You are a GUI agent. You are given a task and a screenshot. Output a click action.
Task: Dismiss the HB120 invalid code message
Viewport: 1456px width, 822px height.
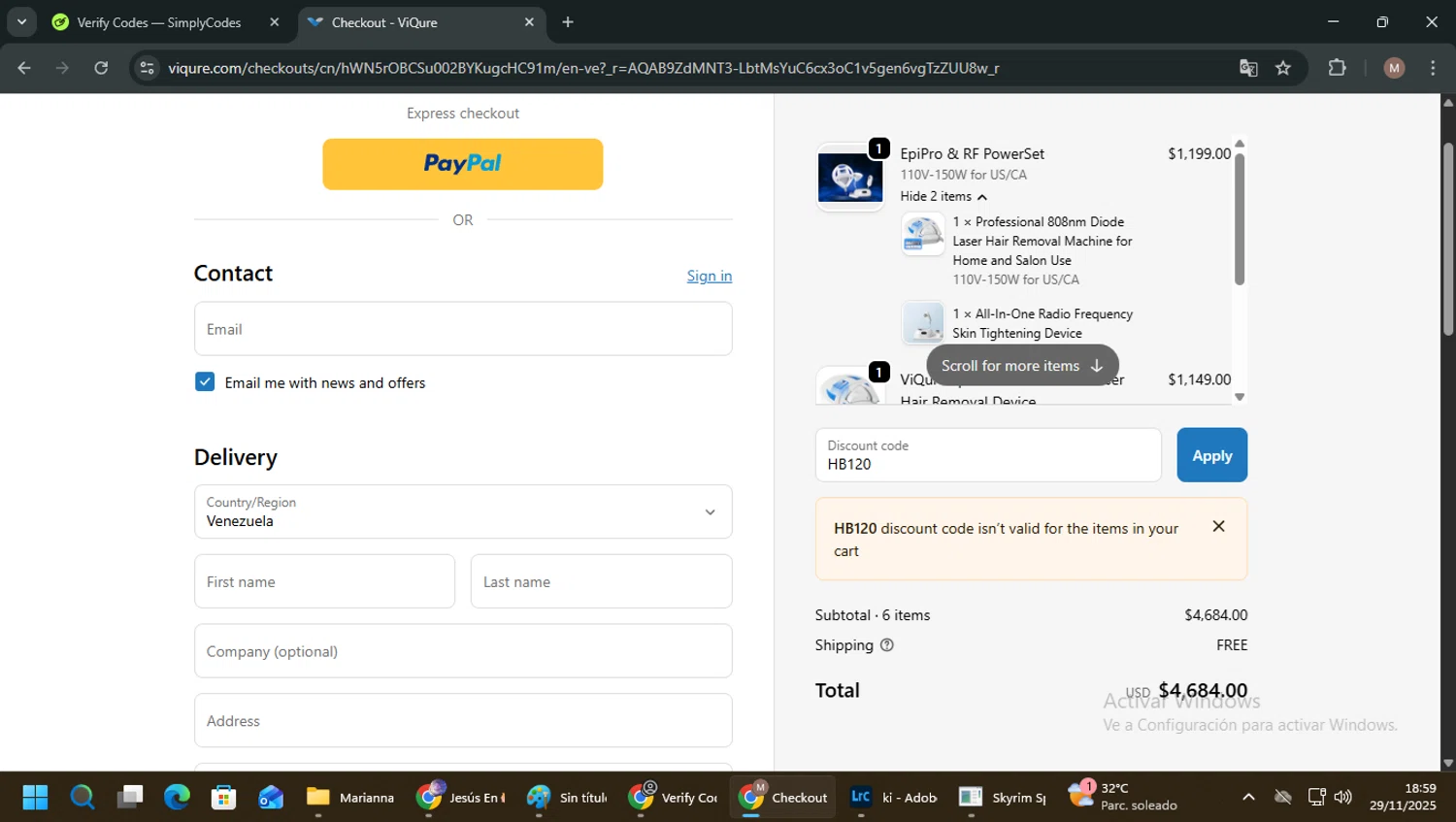pos(1219,526)
